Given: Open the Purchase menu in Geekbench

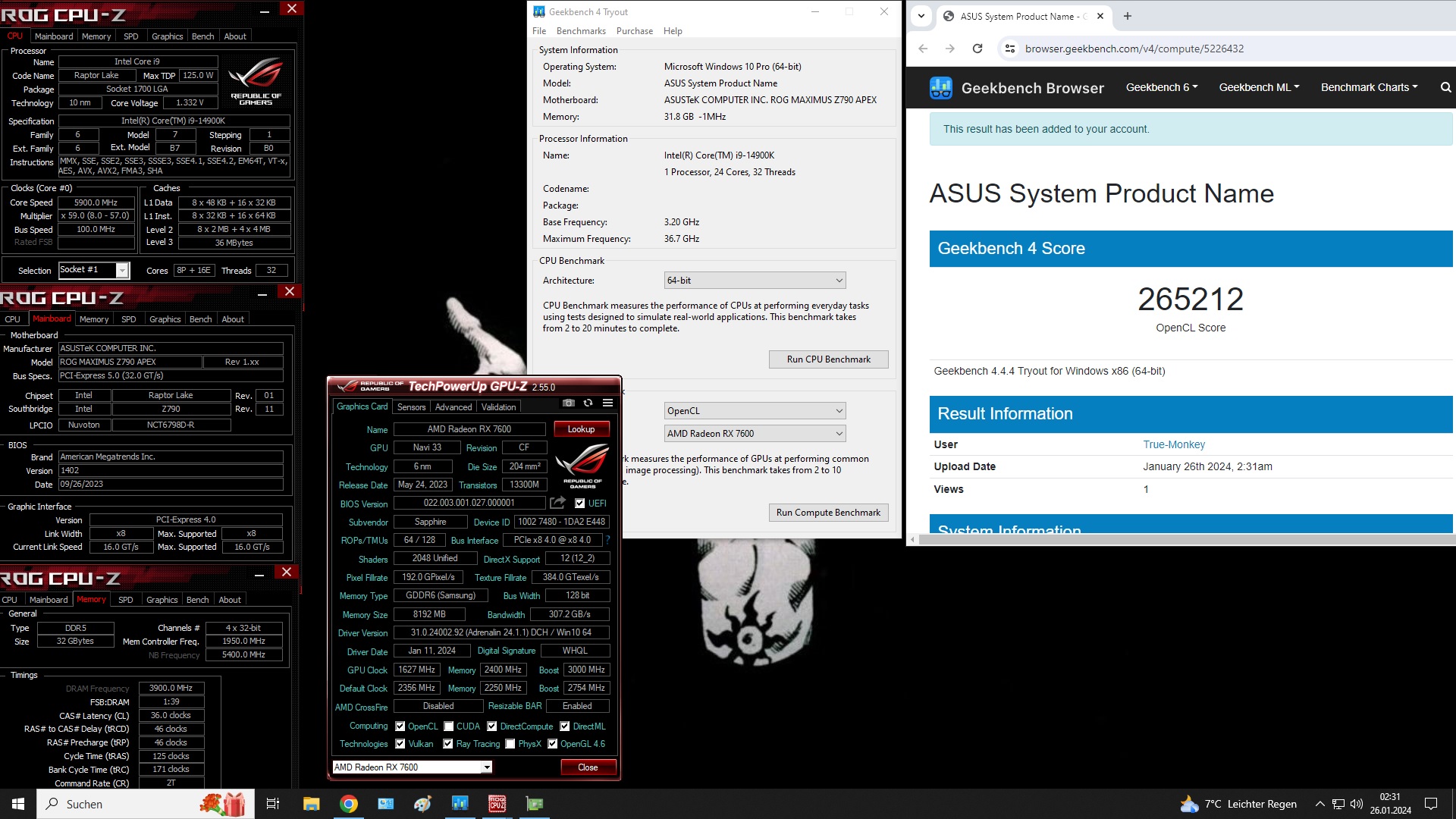Looking at the screenshot, I should (x=635, y=31).
